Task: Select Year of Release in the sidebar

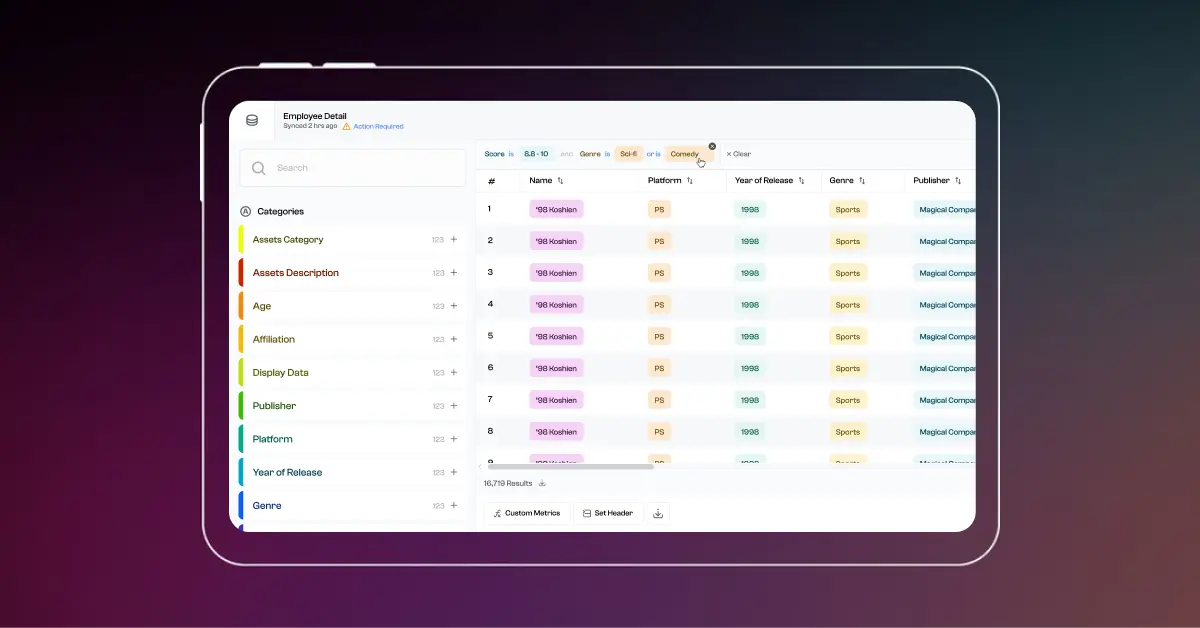Action: tap(287, 472)
